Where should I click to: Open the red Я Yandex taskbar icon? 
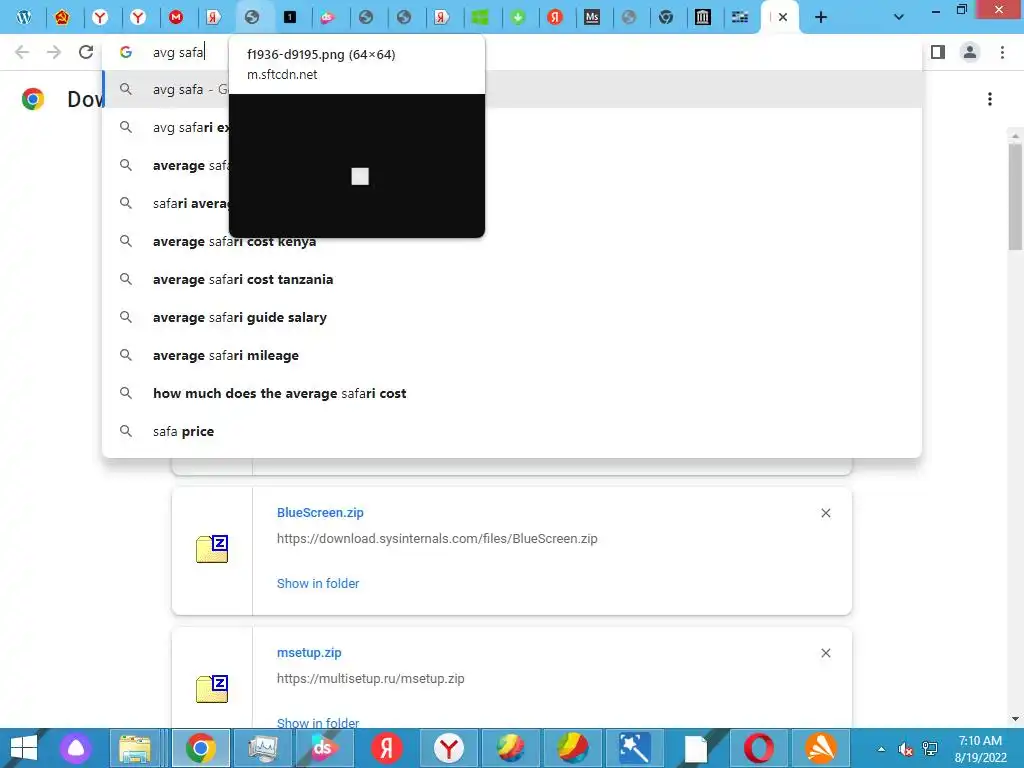(387, 748)
